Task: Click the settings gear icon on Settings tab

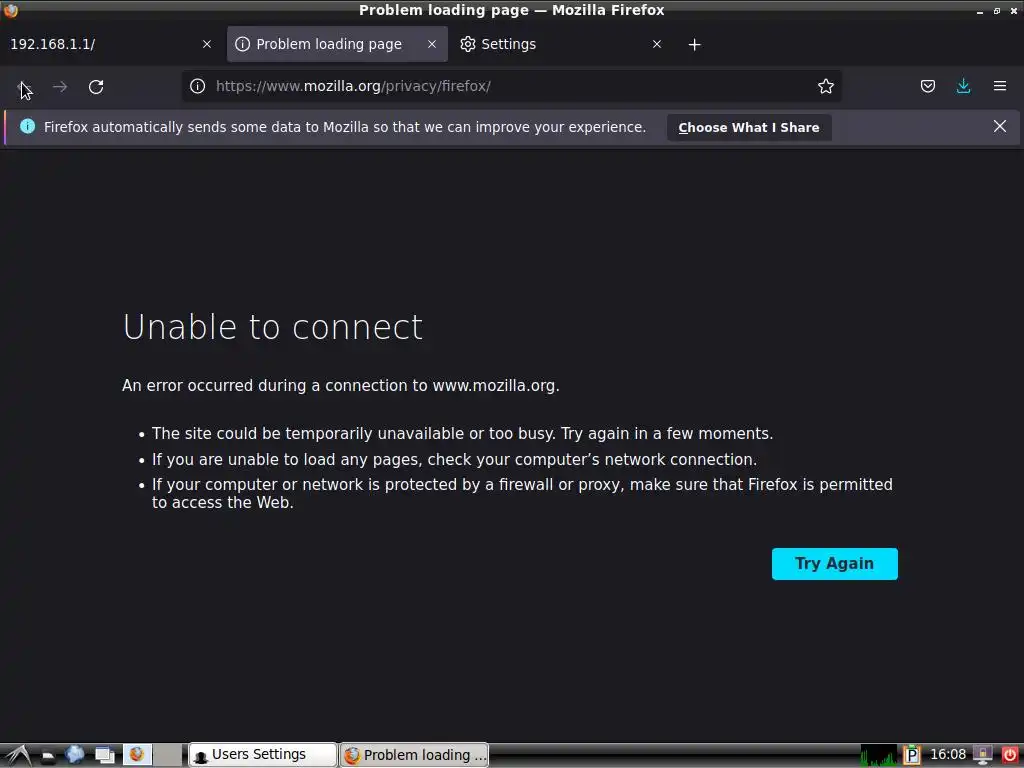Action: point(468,44)
